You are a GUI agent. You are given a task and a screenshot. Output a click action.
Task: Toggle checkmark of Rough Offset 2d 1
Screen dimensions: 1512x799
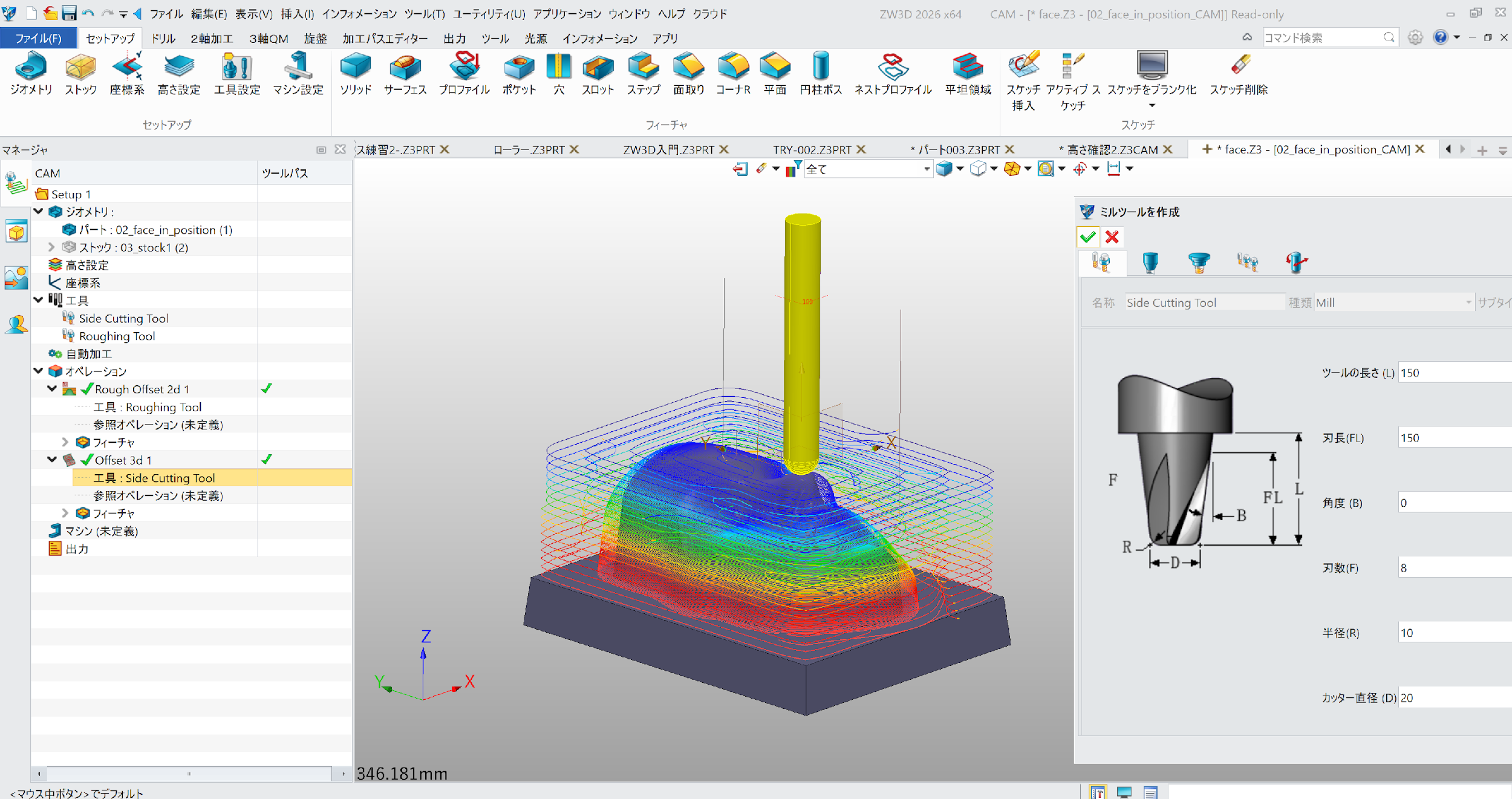[266, 389]
